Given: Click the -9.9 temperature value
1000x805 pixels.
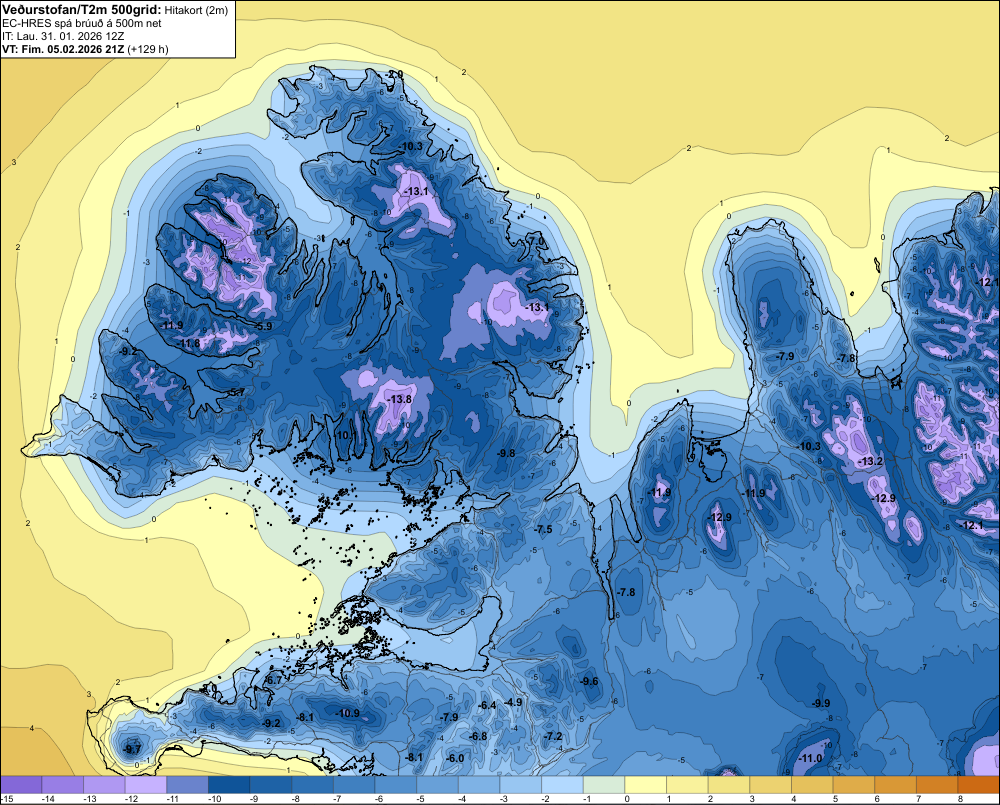Looking at the screenshot, I should click(821, 704).
